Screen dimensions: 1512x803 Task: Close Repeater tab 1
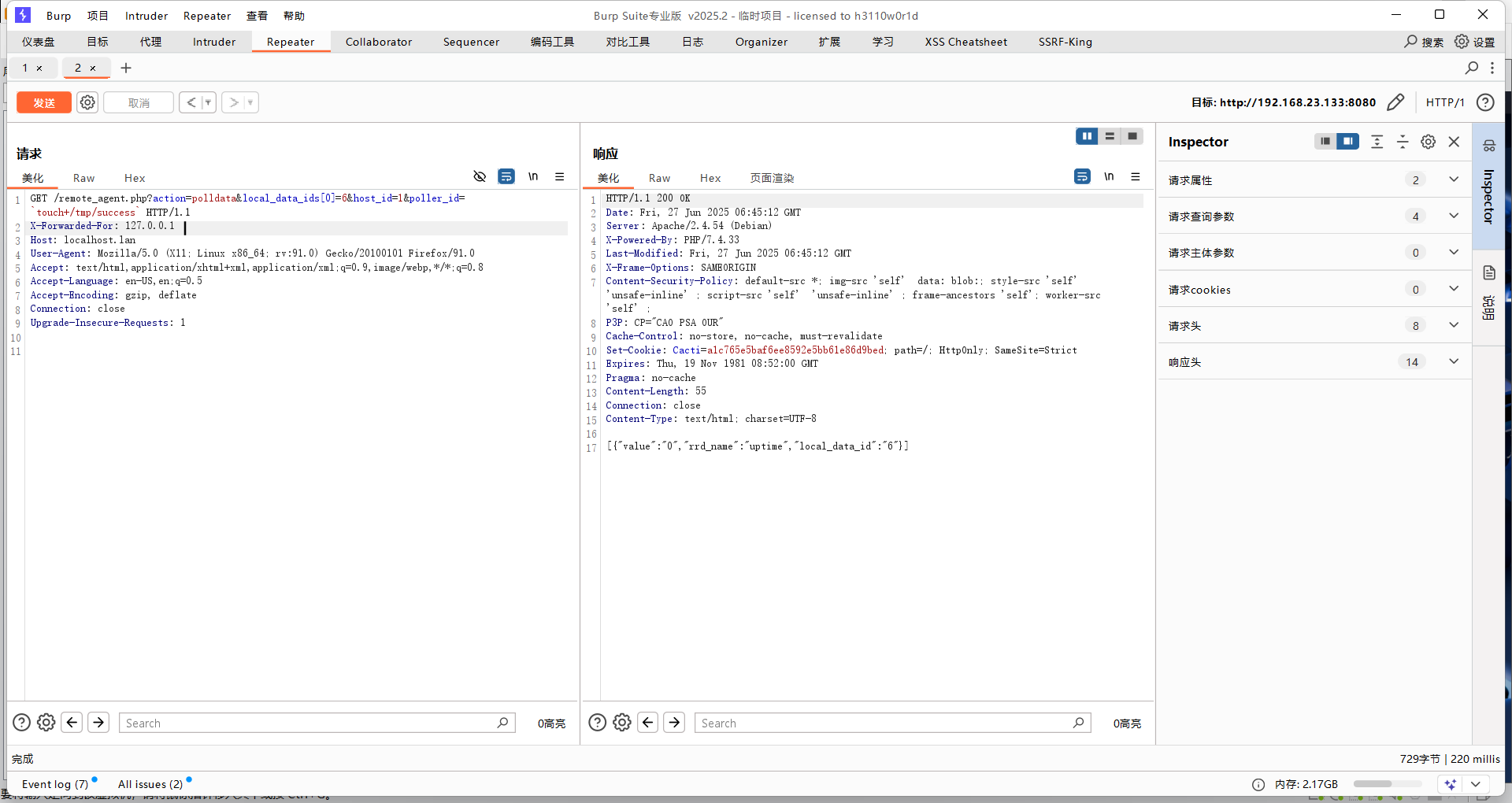39,68
